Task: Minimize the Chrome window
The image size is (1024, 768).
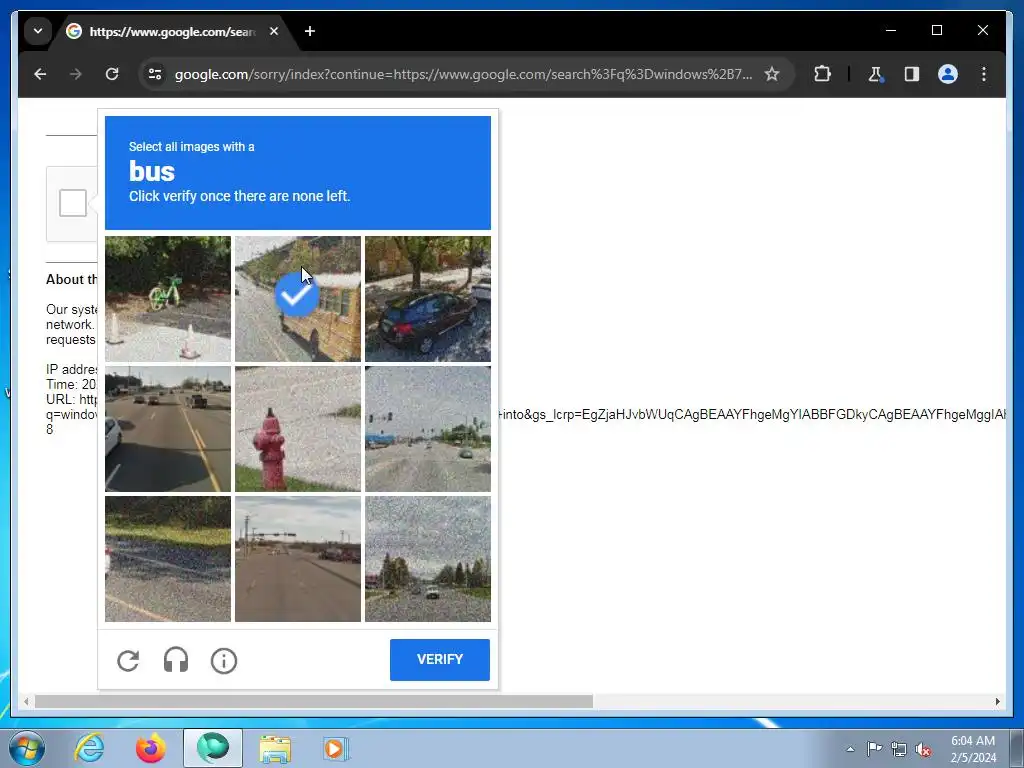Action: (x=891, y=30)
